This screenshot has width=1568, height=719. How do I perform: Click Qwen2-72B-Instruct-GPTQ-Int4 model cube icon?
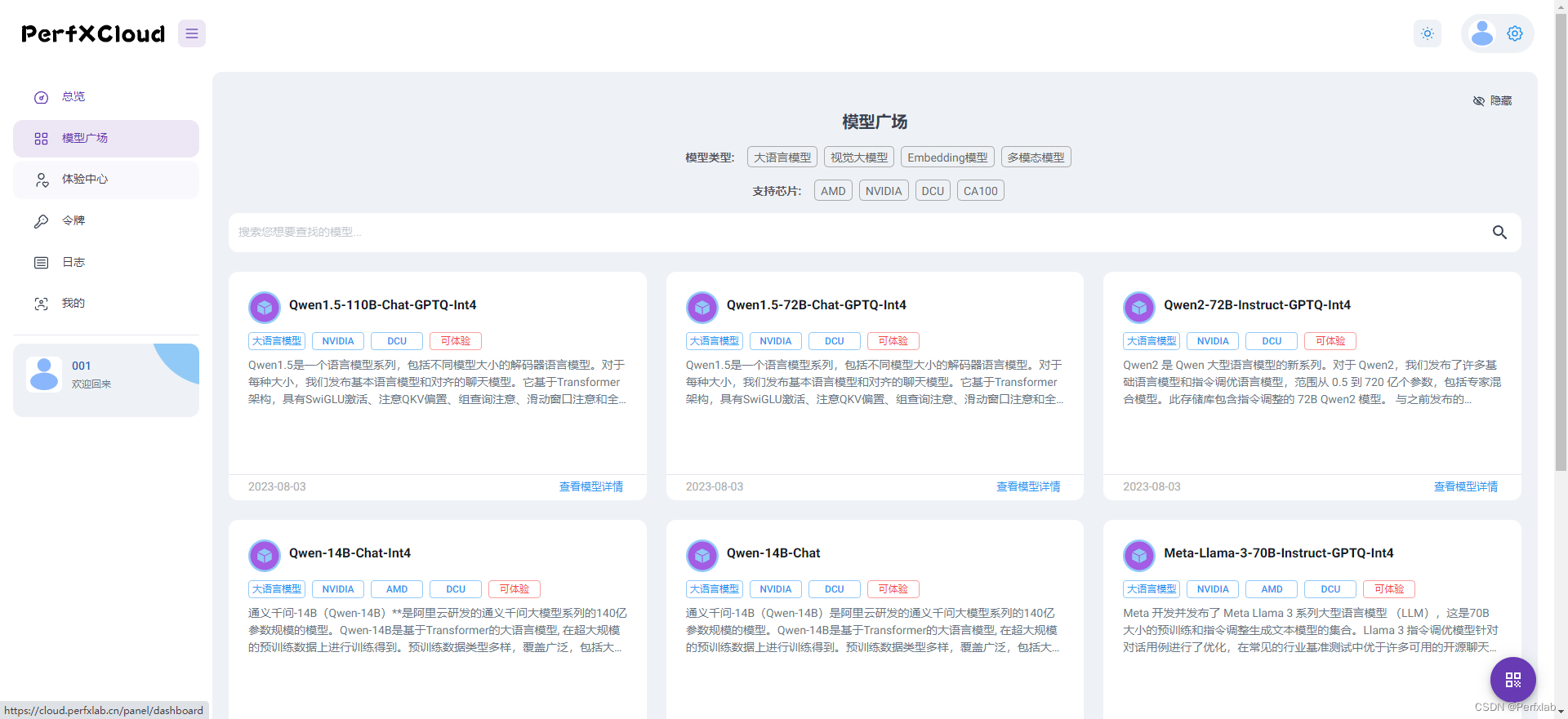click(x=1139, y=308)
